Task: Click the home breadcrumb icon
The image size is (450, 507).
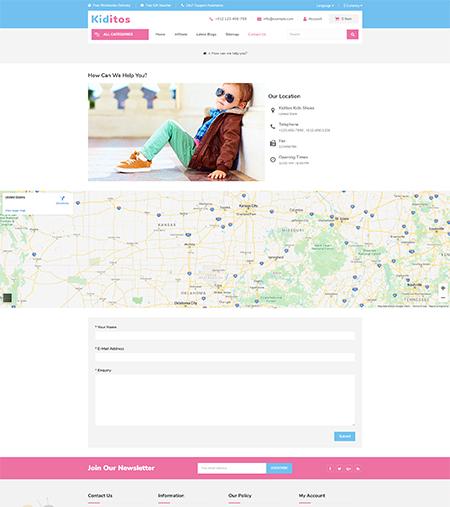Action: pos(205,53)
